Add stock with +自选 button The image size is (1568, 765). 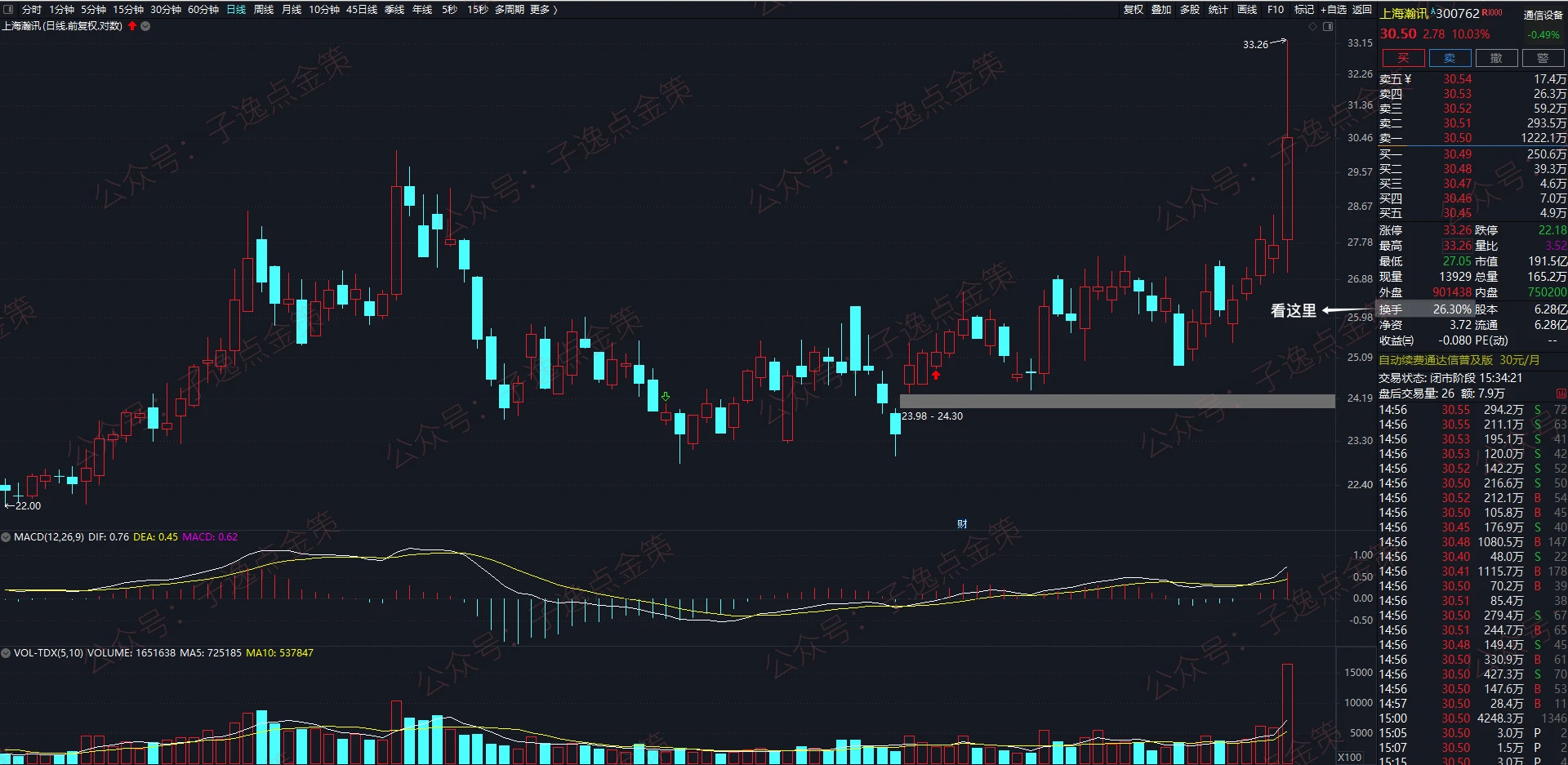[1333, 10]
